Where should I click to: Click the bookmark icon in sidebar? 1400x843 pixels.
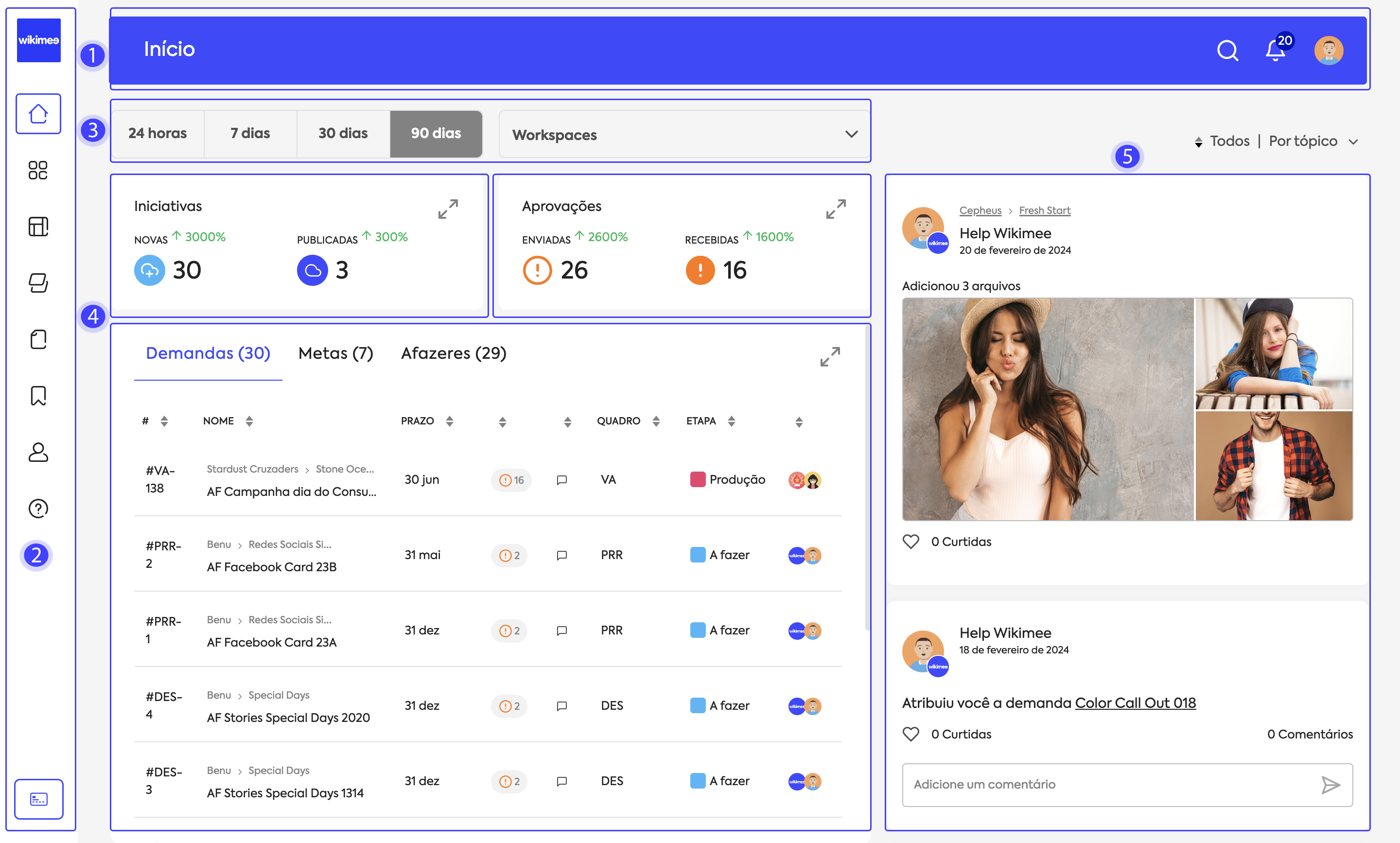tap(38, 395)
